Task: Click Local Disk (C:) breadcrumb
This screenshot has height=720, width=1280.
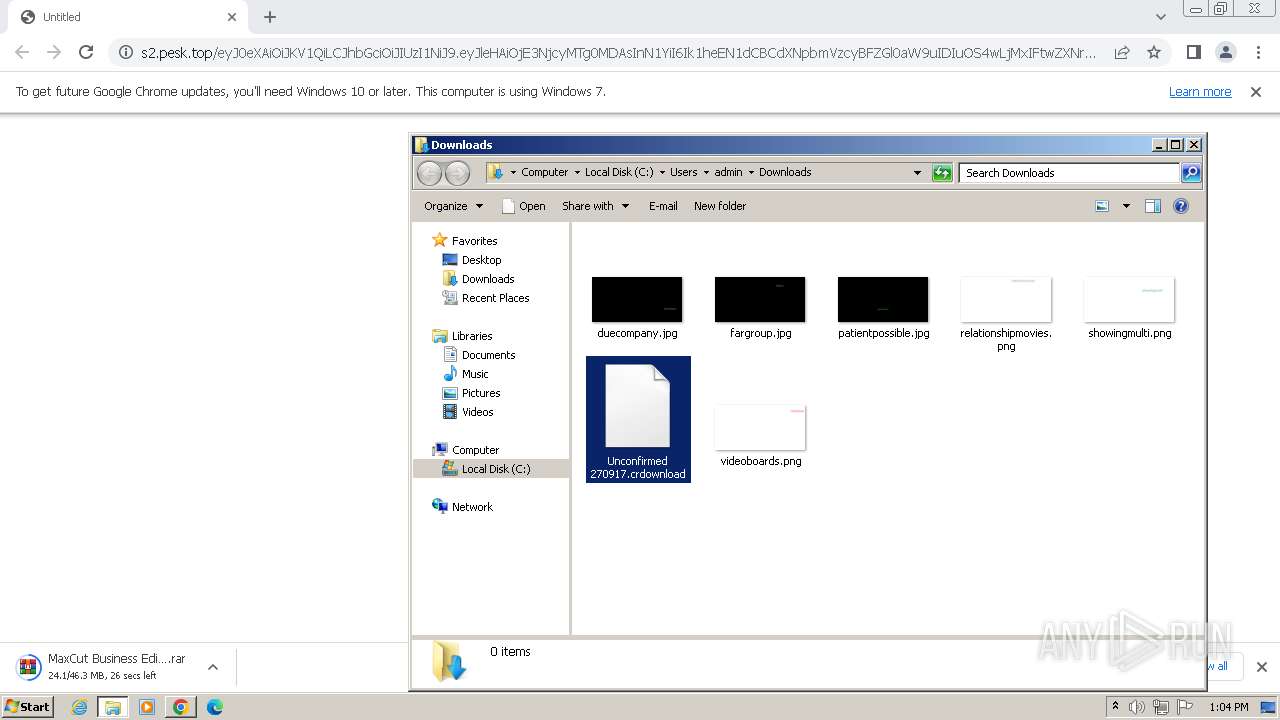Action: point(619,172)
